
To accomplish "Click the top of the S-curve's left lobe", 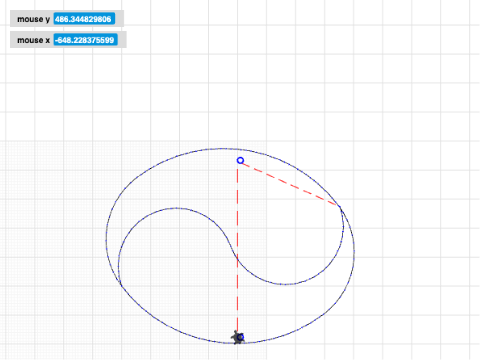I will click(175, 208).
